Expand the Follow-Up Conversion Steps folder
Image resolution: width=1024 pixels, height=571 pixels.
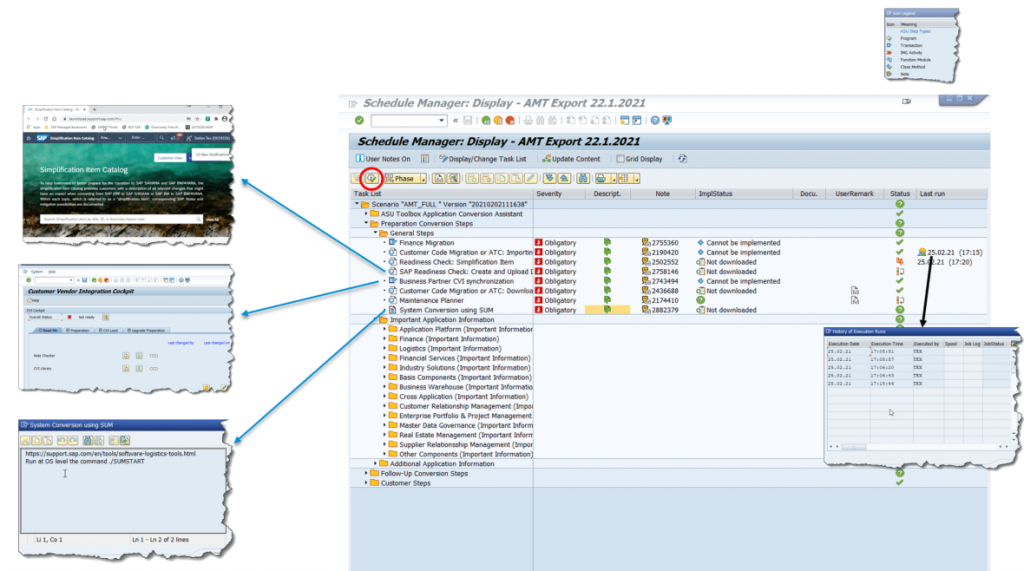366,473
